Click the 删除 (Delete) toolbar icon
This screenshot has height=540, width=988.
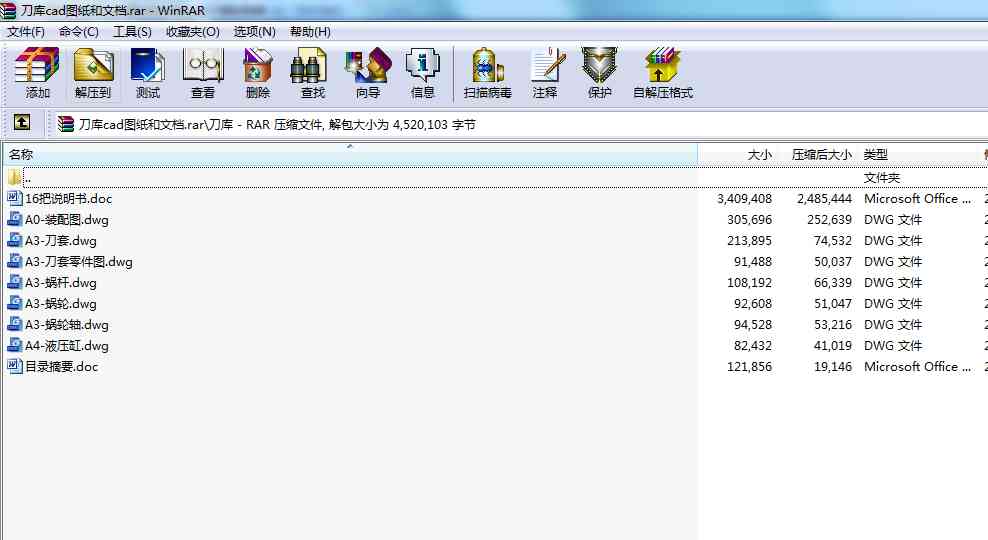click(258, 73)
